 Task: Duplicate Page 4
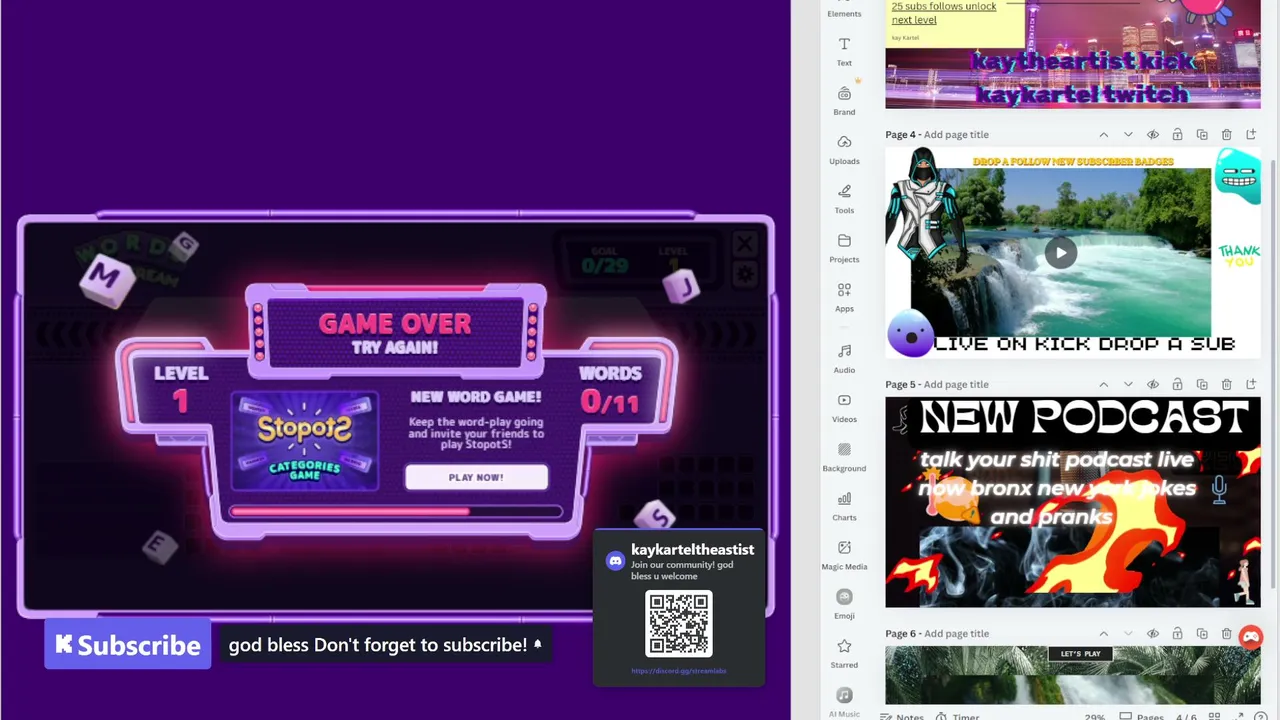(x=1202, y=135)
